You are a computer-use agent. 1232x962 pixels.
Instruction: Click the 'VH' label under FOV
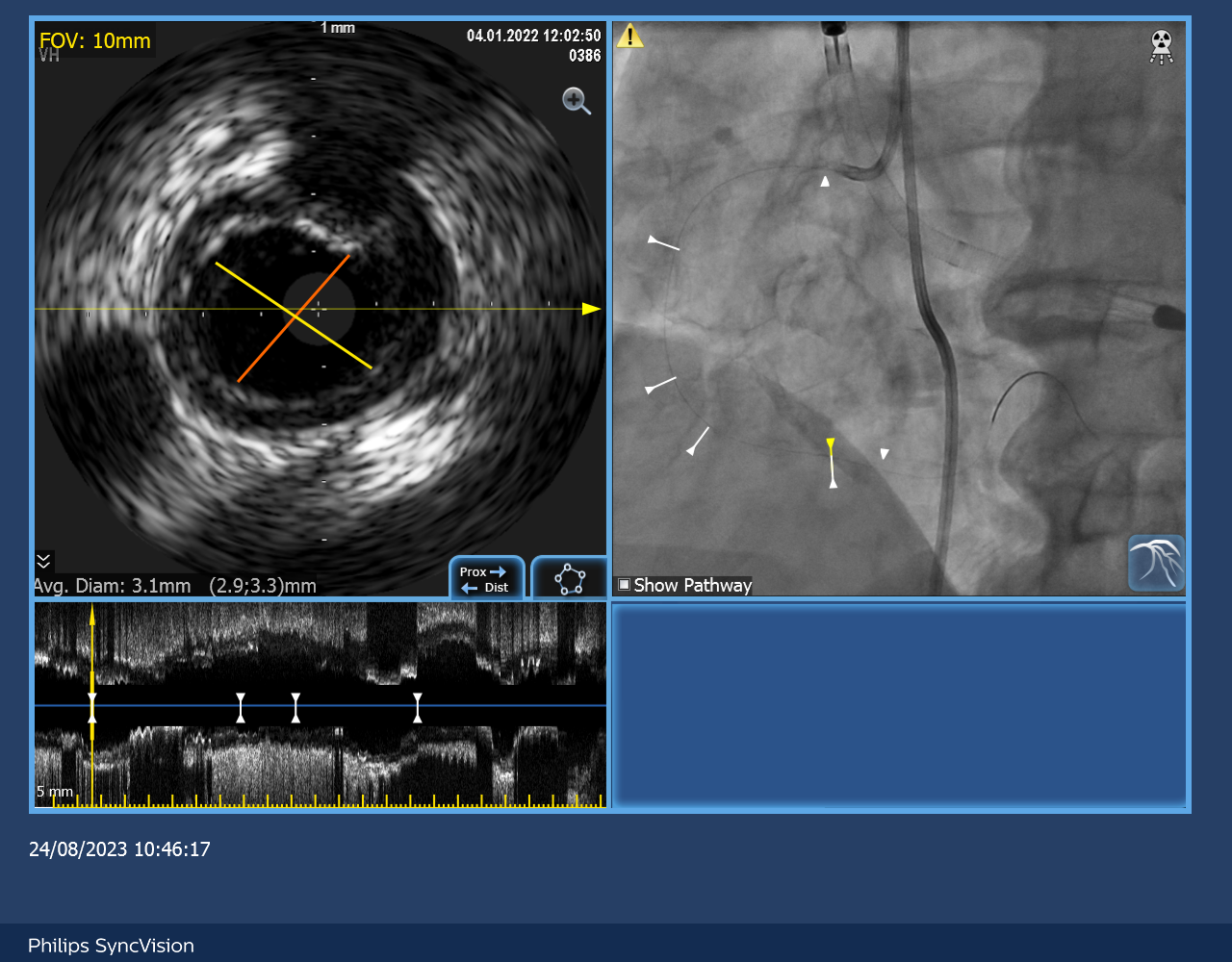pyautogui.click(x=49, y=56)
